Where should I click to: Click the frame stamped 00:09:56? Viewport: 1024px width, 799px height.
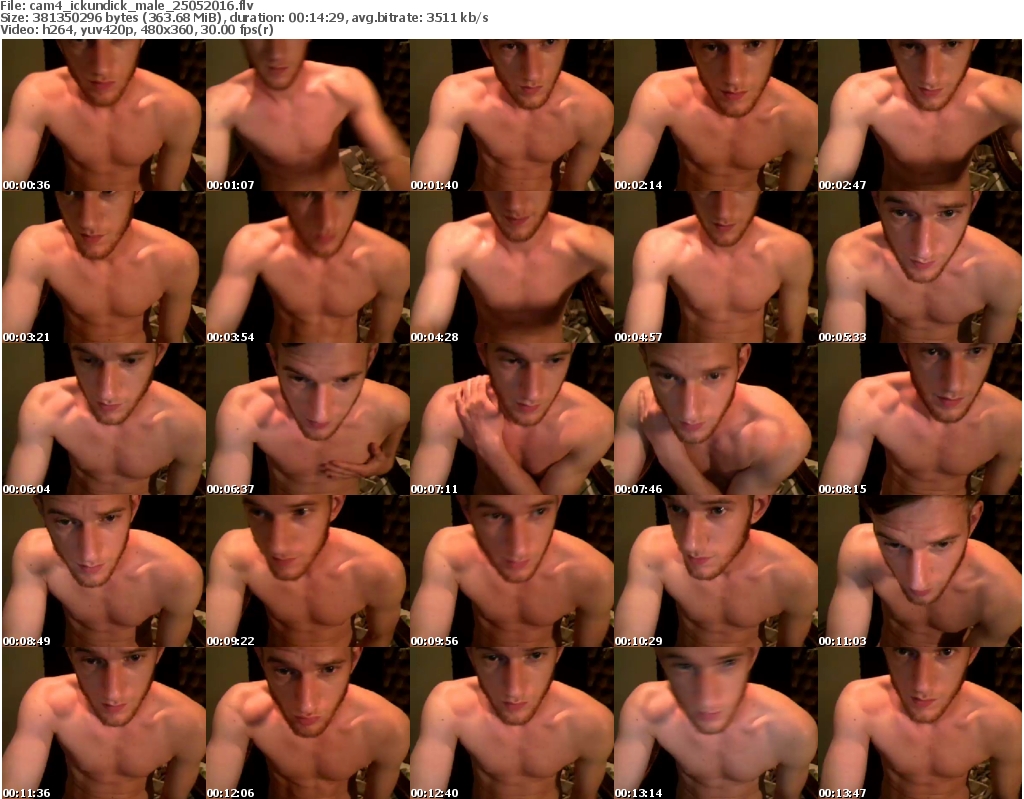coord(512,571)
